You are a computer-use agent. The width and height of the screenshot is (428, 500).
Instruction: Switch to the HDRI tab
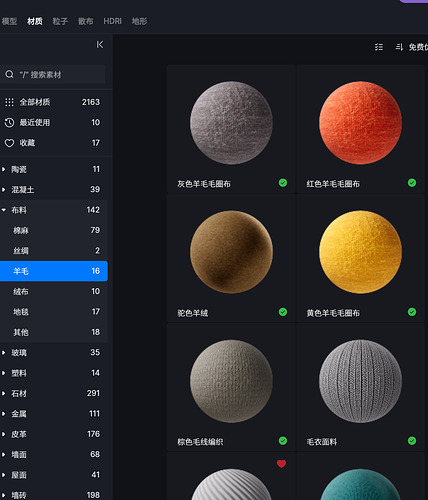pyautogui.click(x=112, y=21)
